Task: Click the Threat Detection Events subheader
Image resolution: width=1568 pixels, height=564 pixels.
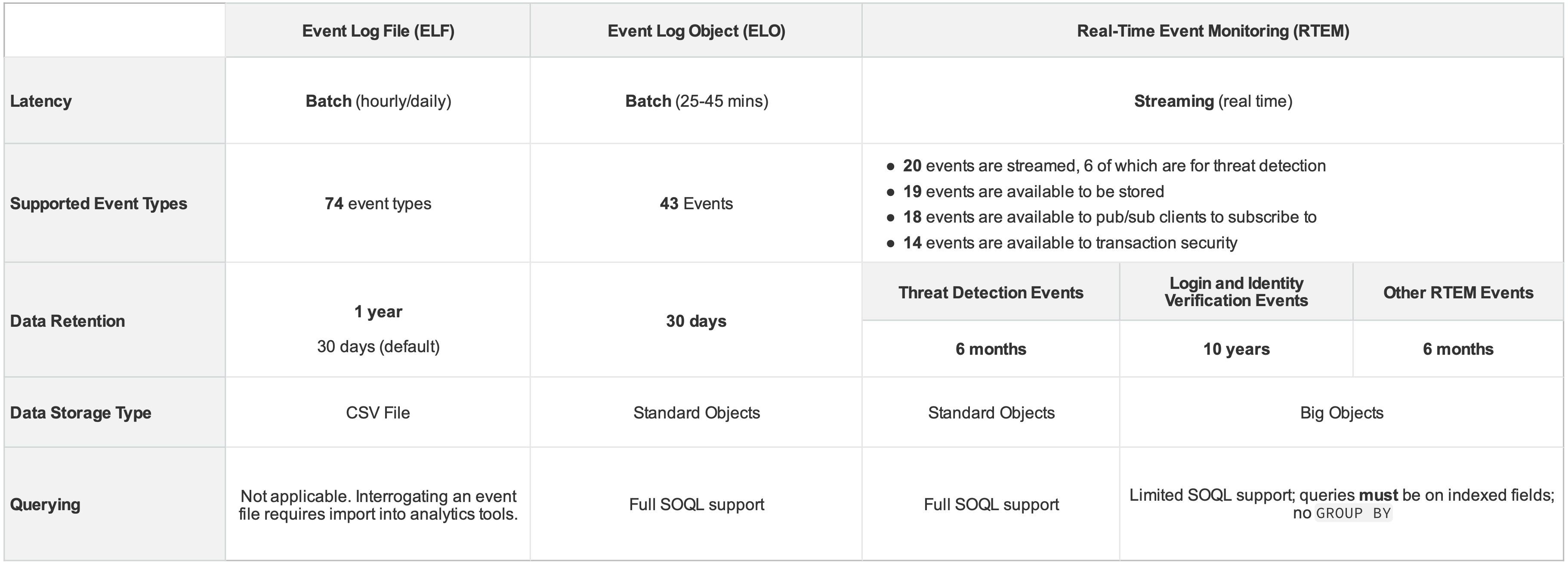Action: pos(991,292)
